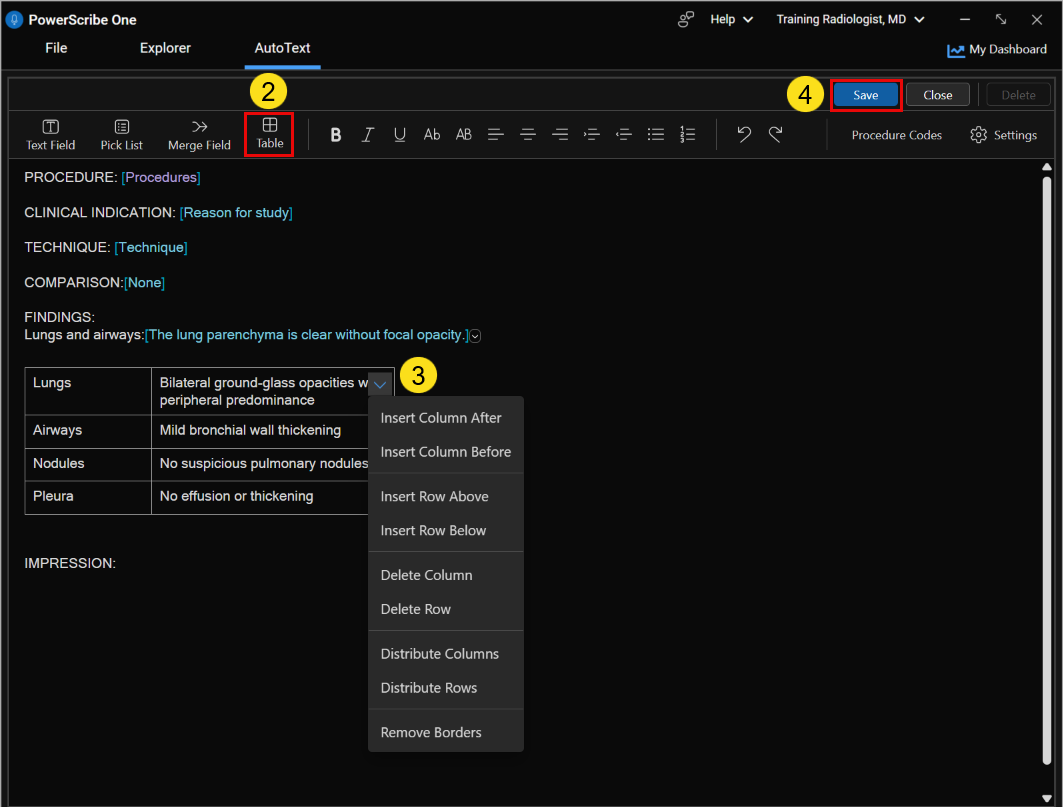Select the AutoText tab
This screenshot has width=1063, height=807.
[x=282, y=48]
